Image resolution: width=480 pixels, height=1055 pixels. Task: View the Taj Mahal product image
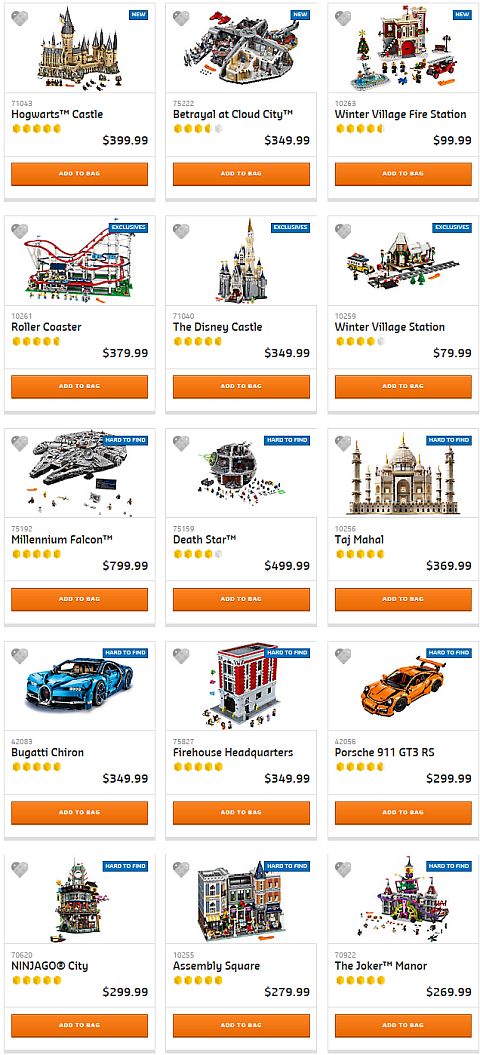coord(403,474)
